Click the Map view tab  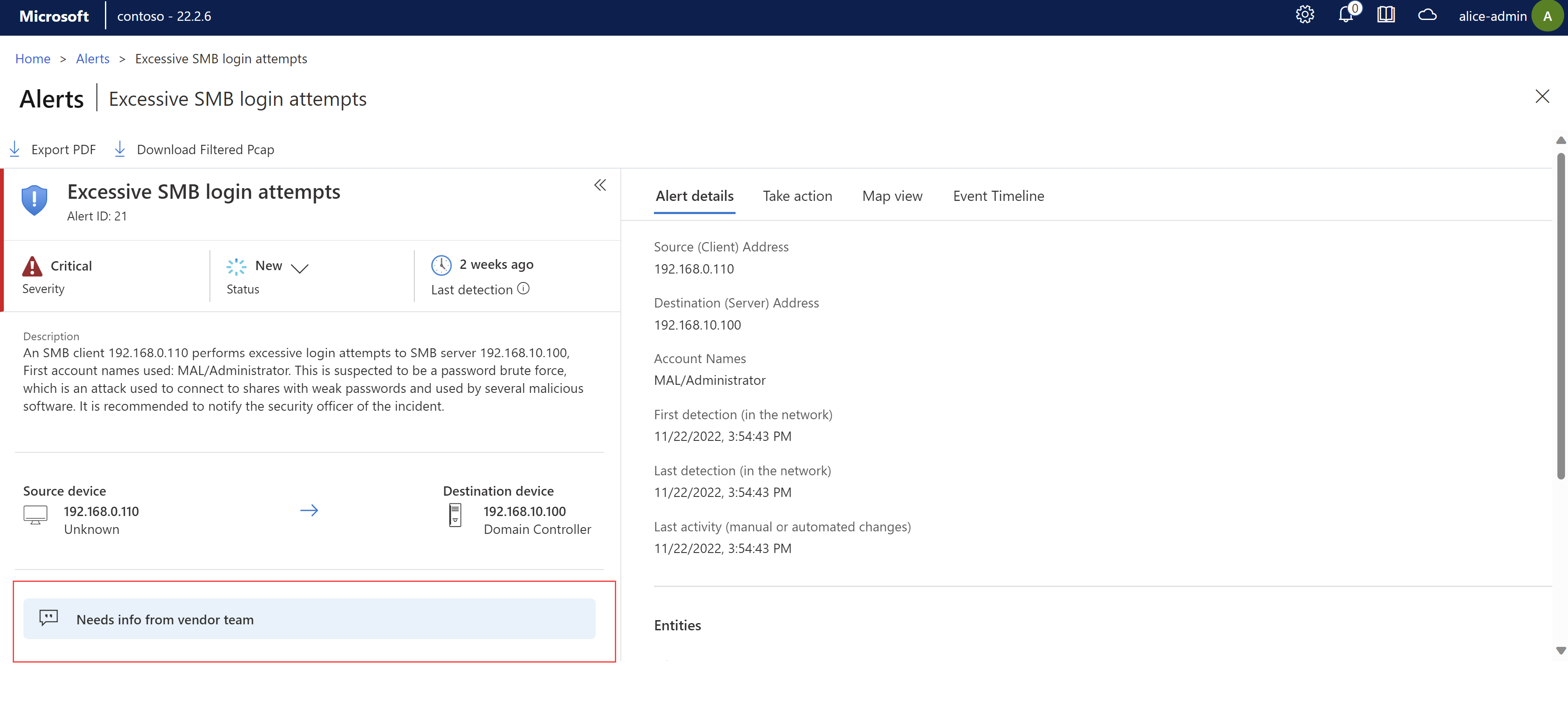point(892,195)
